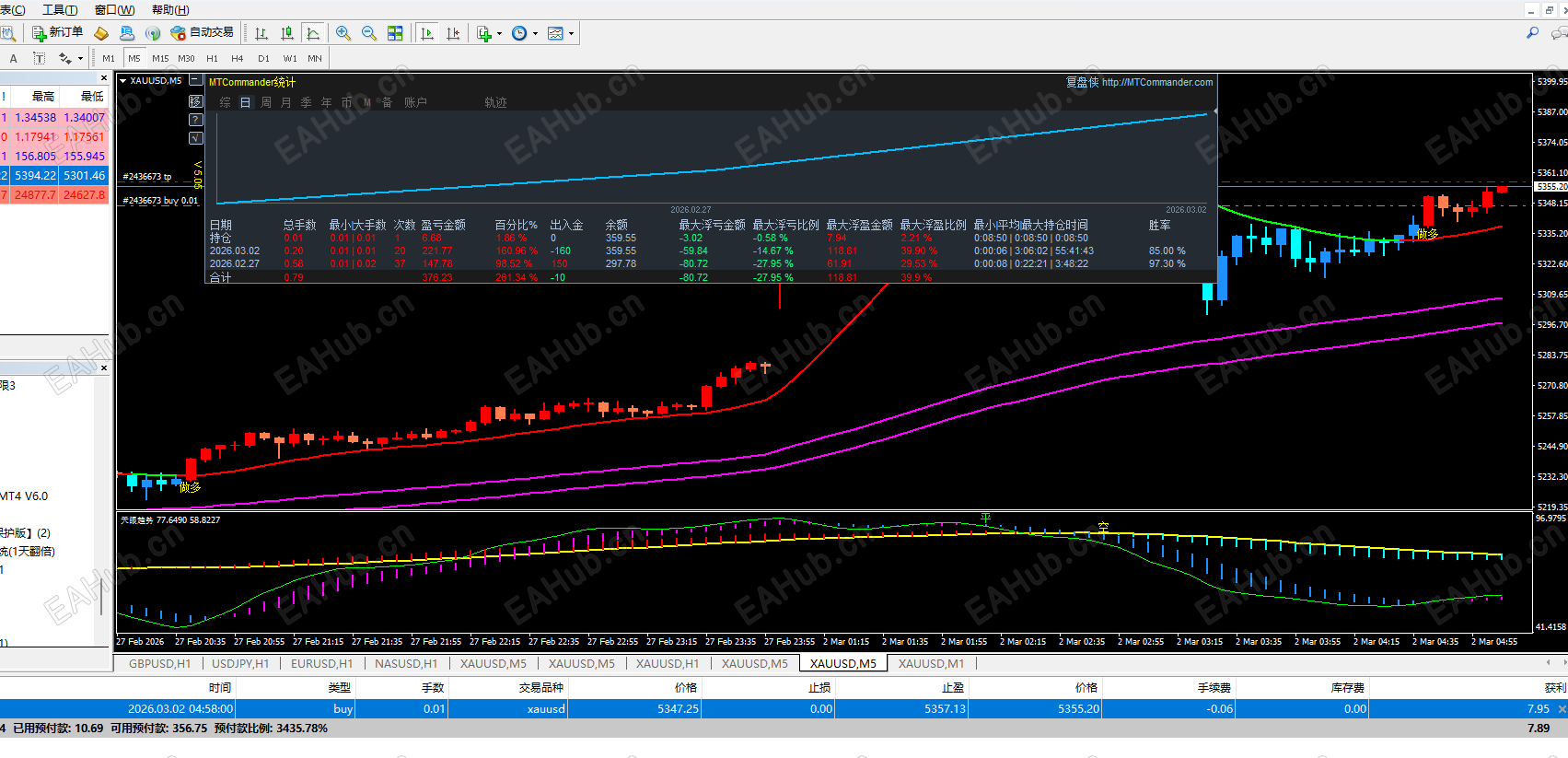
Task: Zoom out of the chart
Action: pos(369,33)
